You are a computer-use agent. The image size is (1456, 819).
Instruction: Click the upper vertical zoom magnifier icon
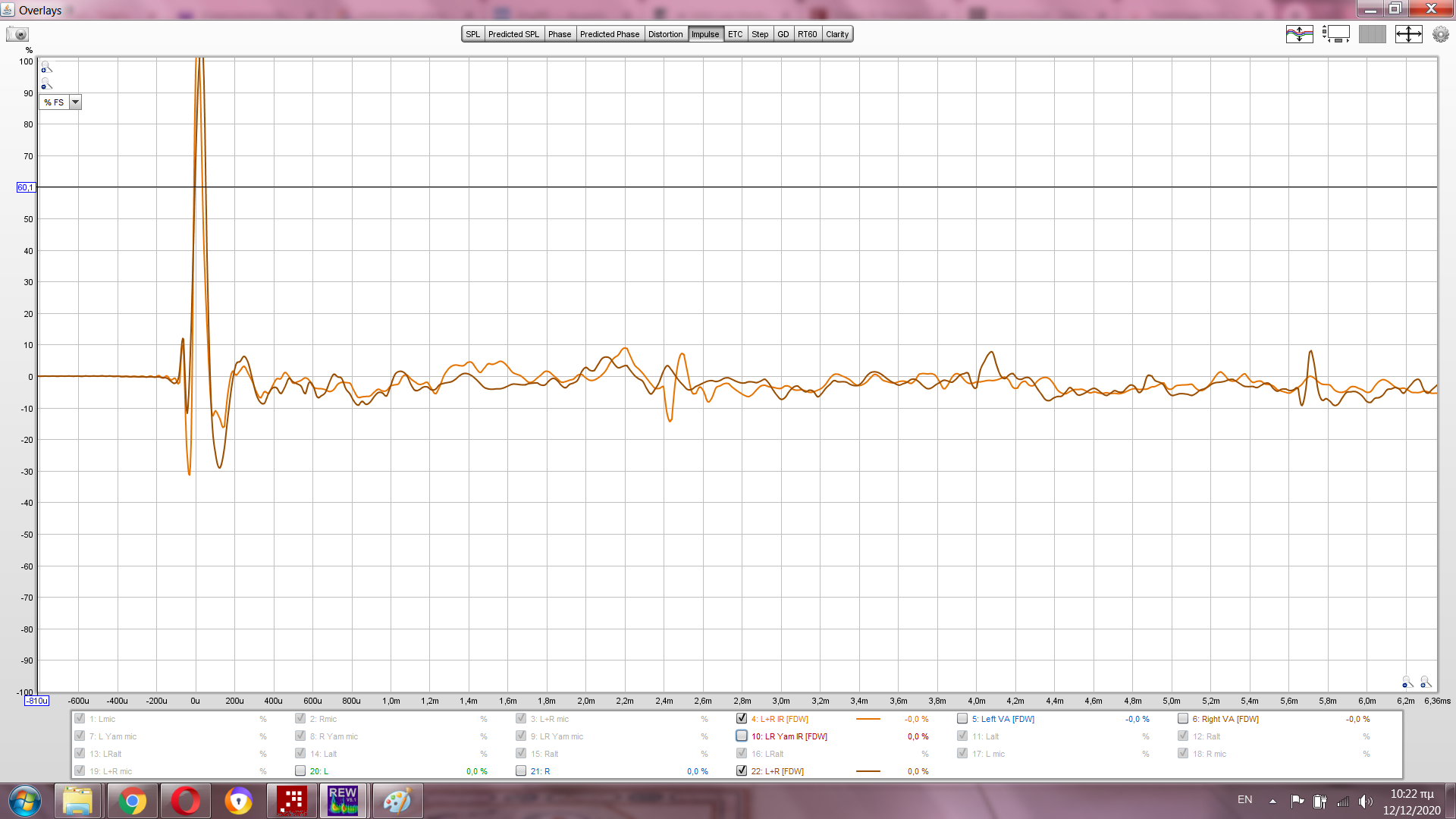coord(46,67)
